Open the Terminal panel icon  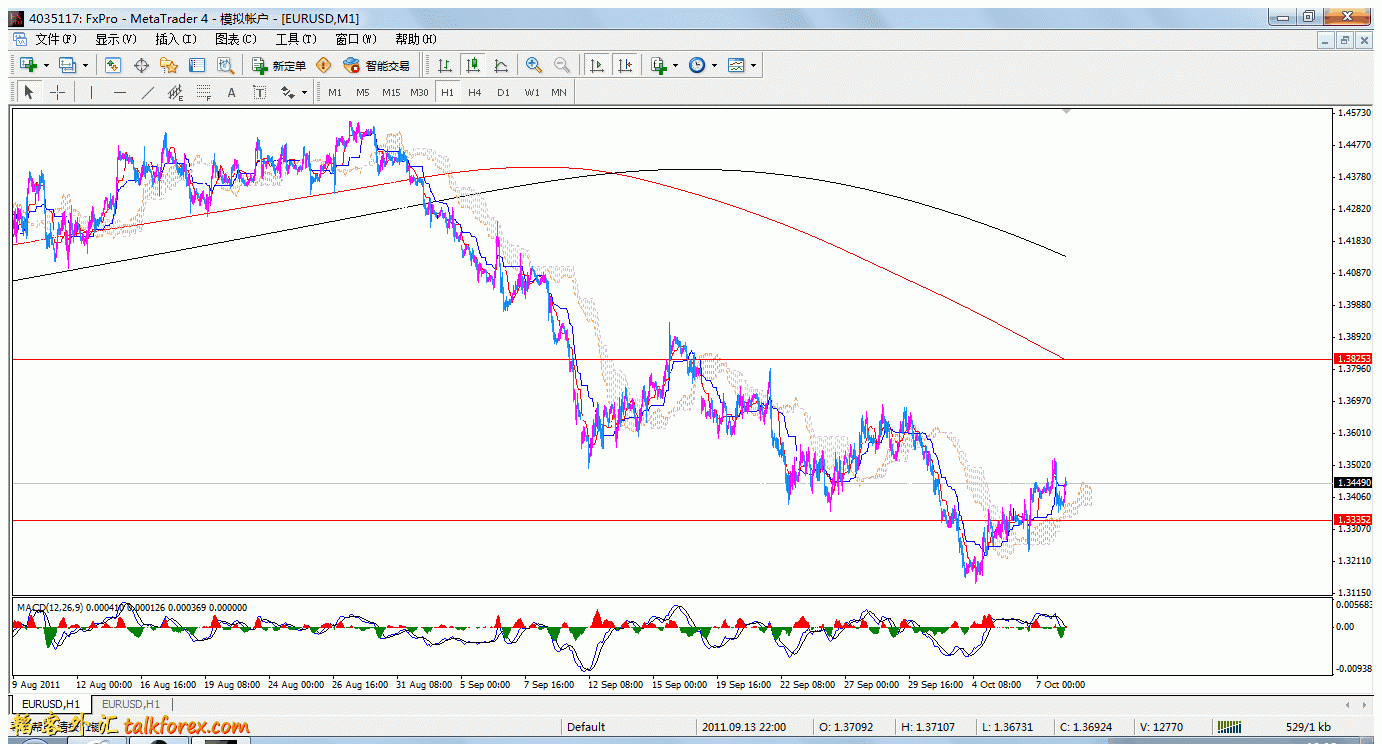[x=197, y=65]
